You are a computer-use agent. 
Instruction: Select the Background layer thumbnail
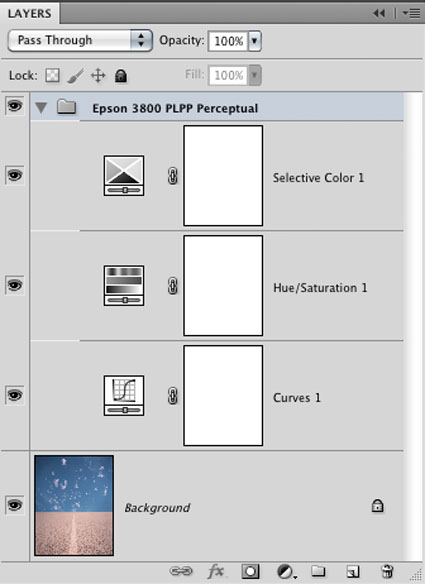pyautogui.click(x=74, y=505)
